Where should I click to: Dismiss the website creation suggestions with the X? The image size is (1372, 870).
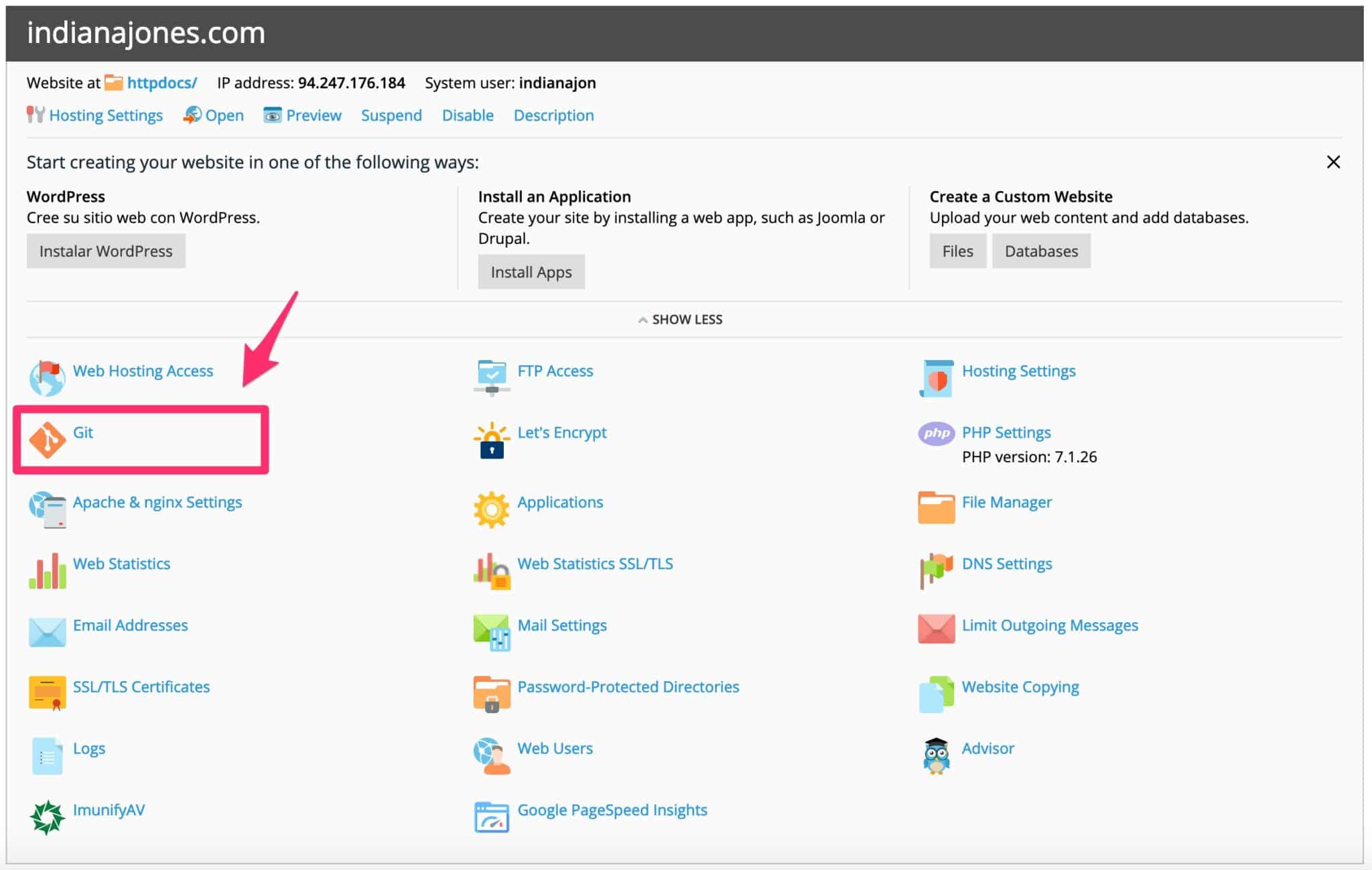click(1333, 162)
